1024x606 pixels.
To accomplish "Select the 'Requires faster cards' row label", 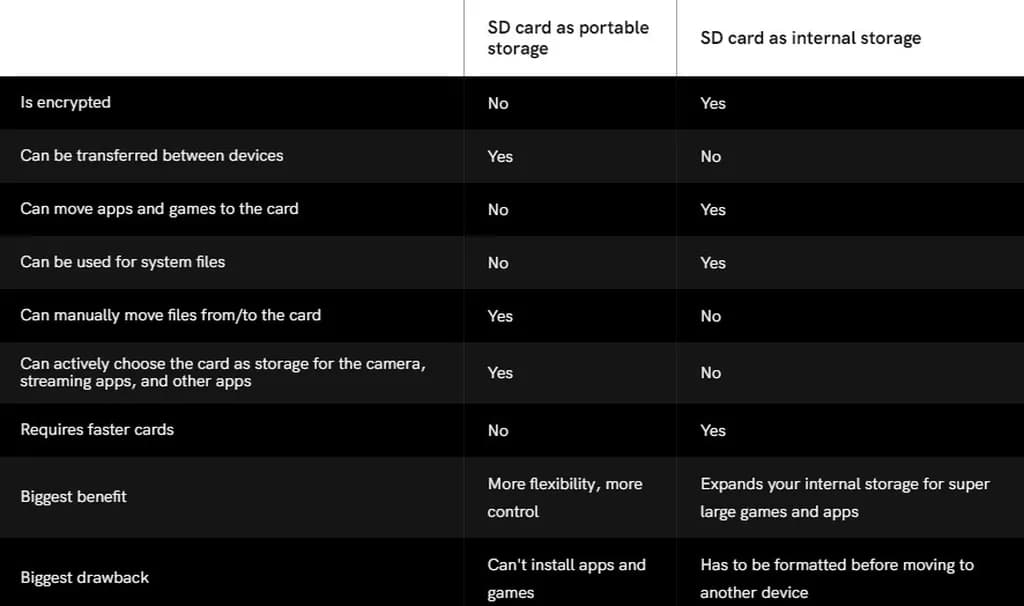I will click(97, 429).
